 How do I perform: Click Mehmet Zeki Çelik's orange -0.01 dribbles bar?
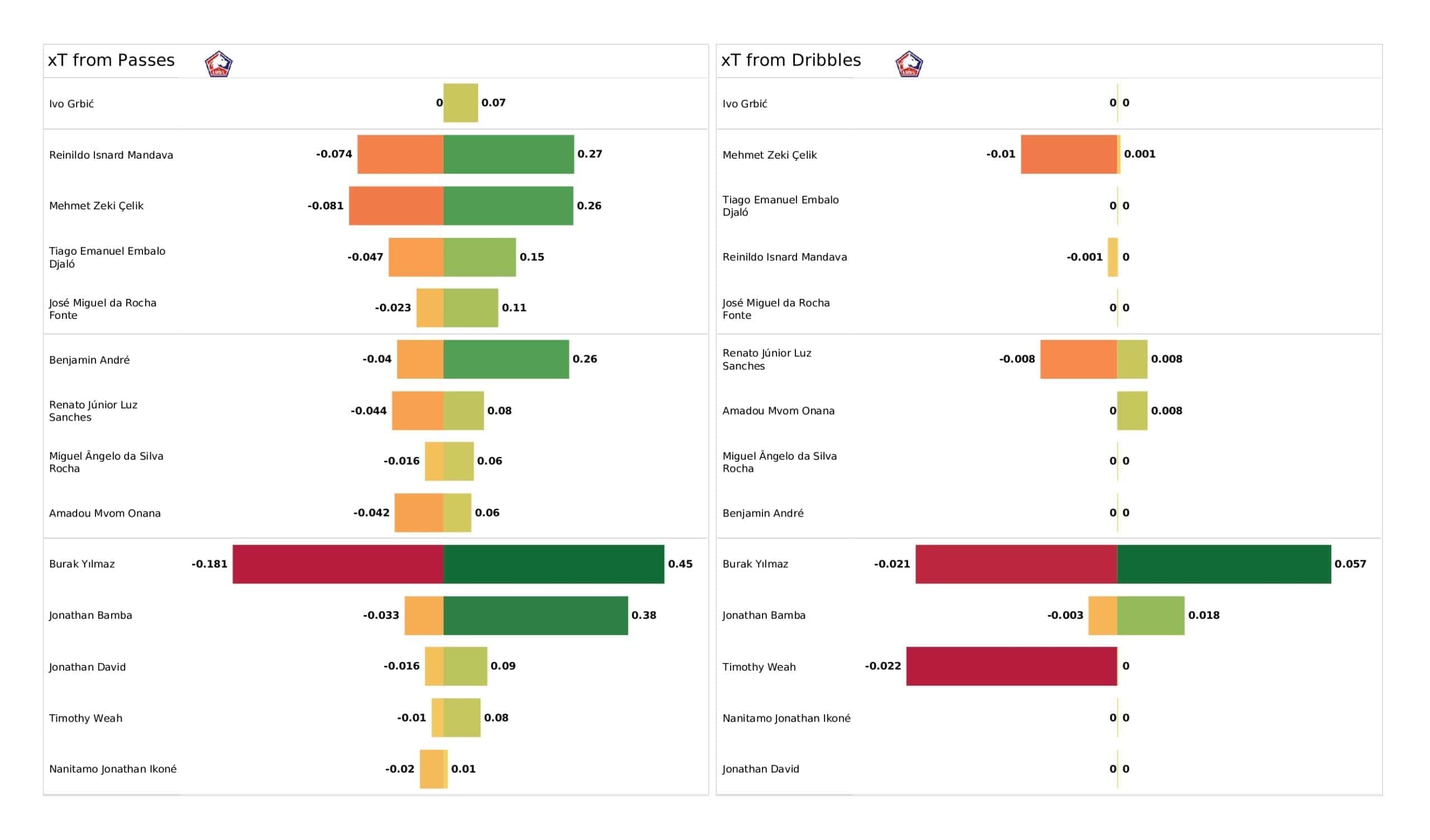[x=1069, y=154]
